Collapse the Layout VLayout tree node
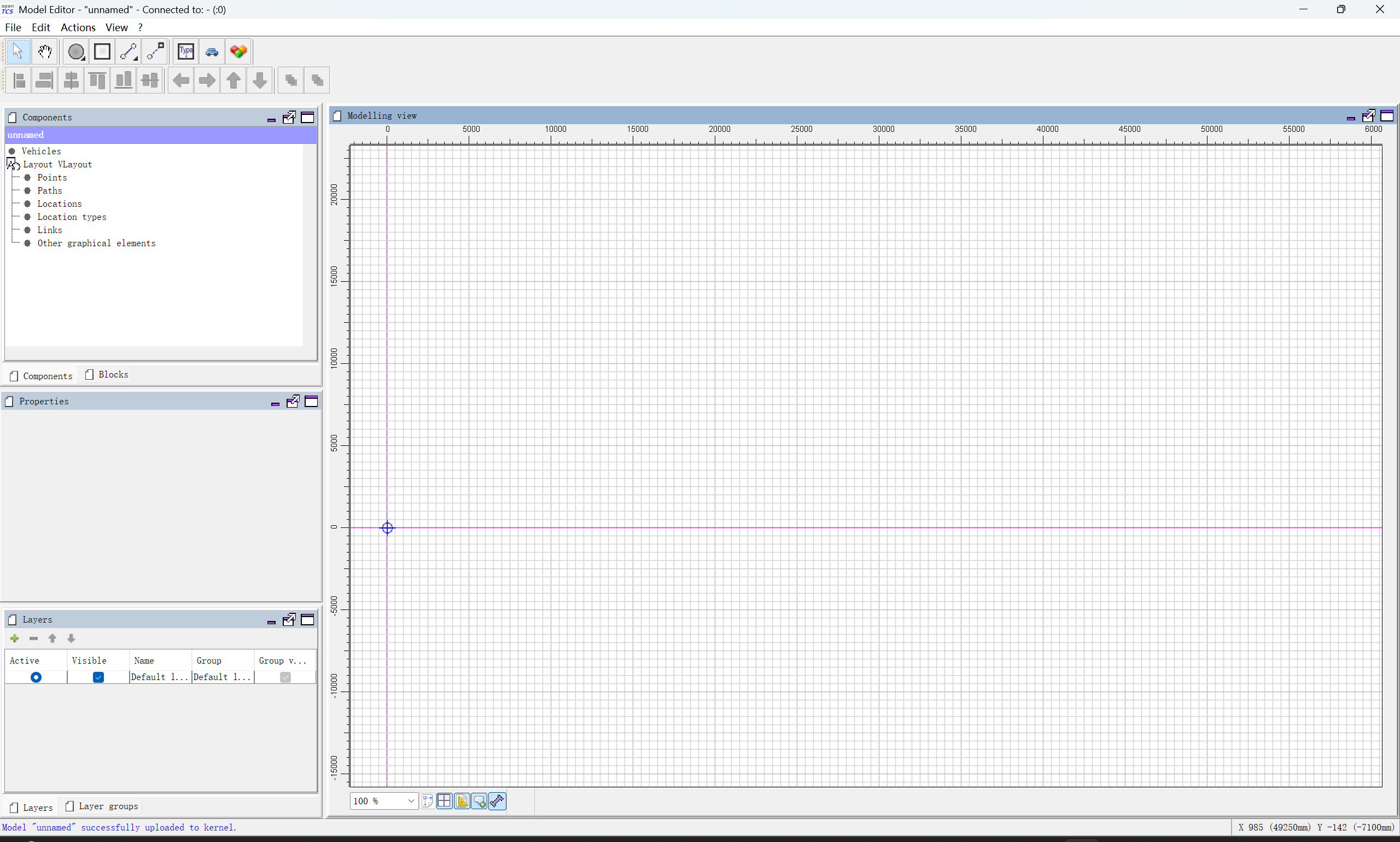 [11, 164]
